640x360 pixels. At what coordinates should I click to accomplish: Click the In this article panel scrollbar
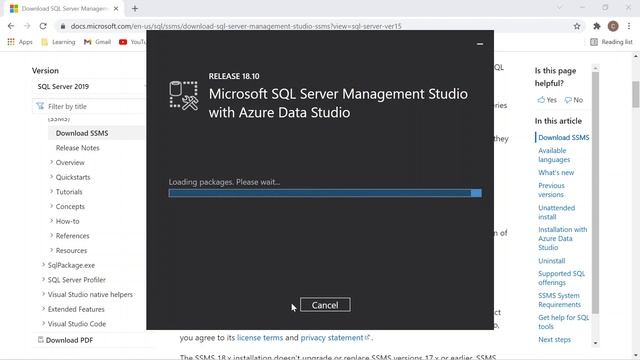(x=596, y=192)
